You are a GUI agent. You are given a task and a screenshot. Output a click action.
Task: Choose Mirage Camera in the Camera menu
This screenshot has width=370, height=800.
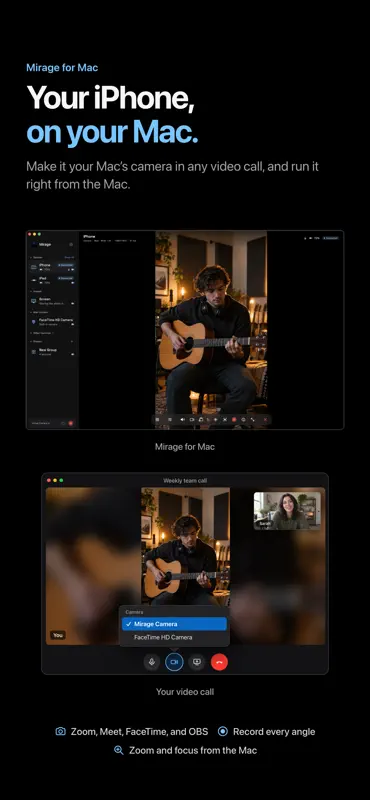click(x=174, y=624)
